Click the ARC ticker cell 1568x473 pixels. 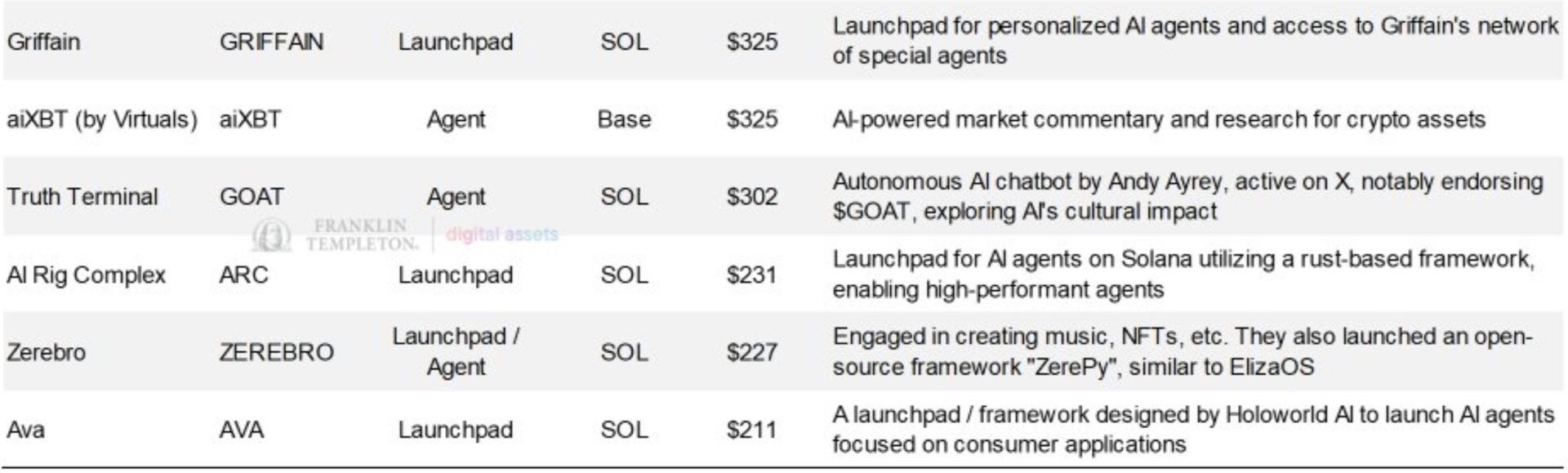click(x=243, y=274)
